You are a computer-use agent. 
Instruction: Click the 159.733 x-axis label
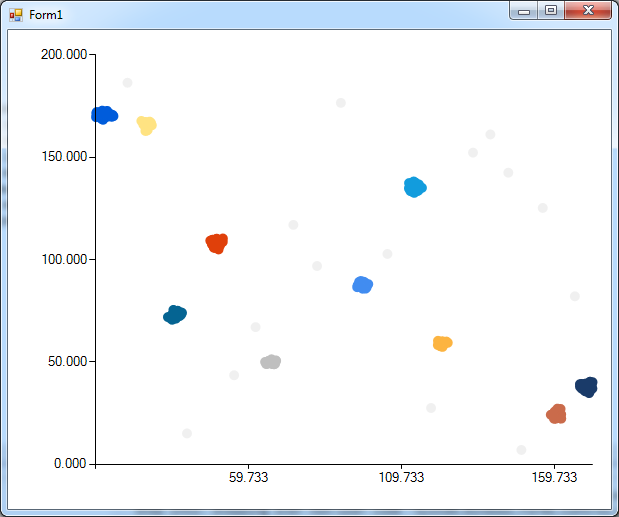point(554,478)
